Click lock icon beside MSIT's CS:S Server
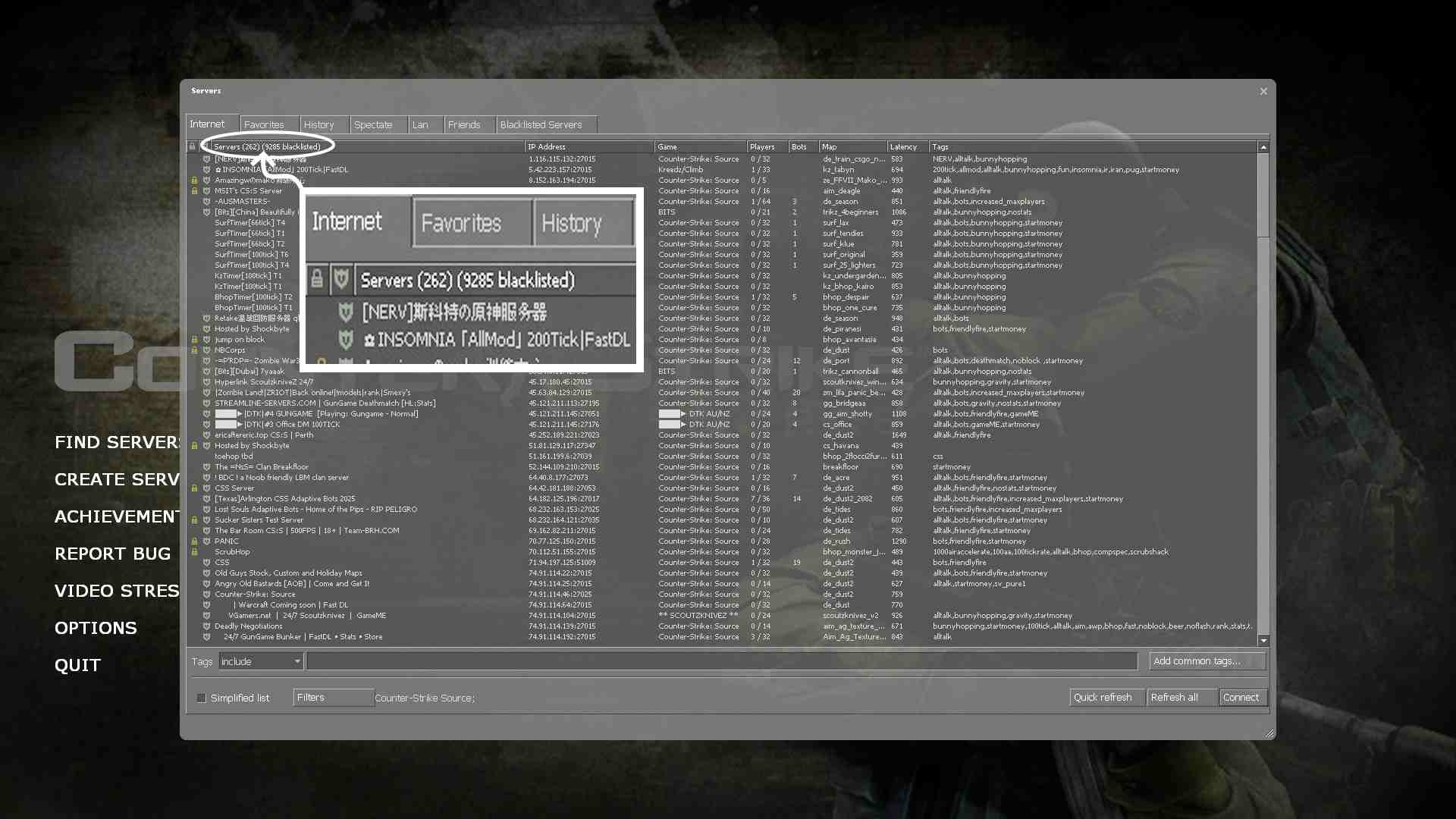Viewport: 1456px width, 819px height. pyautogui.click(x=194, y=191)
